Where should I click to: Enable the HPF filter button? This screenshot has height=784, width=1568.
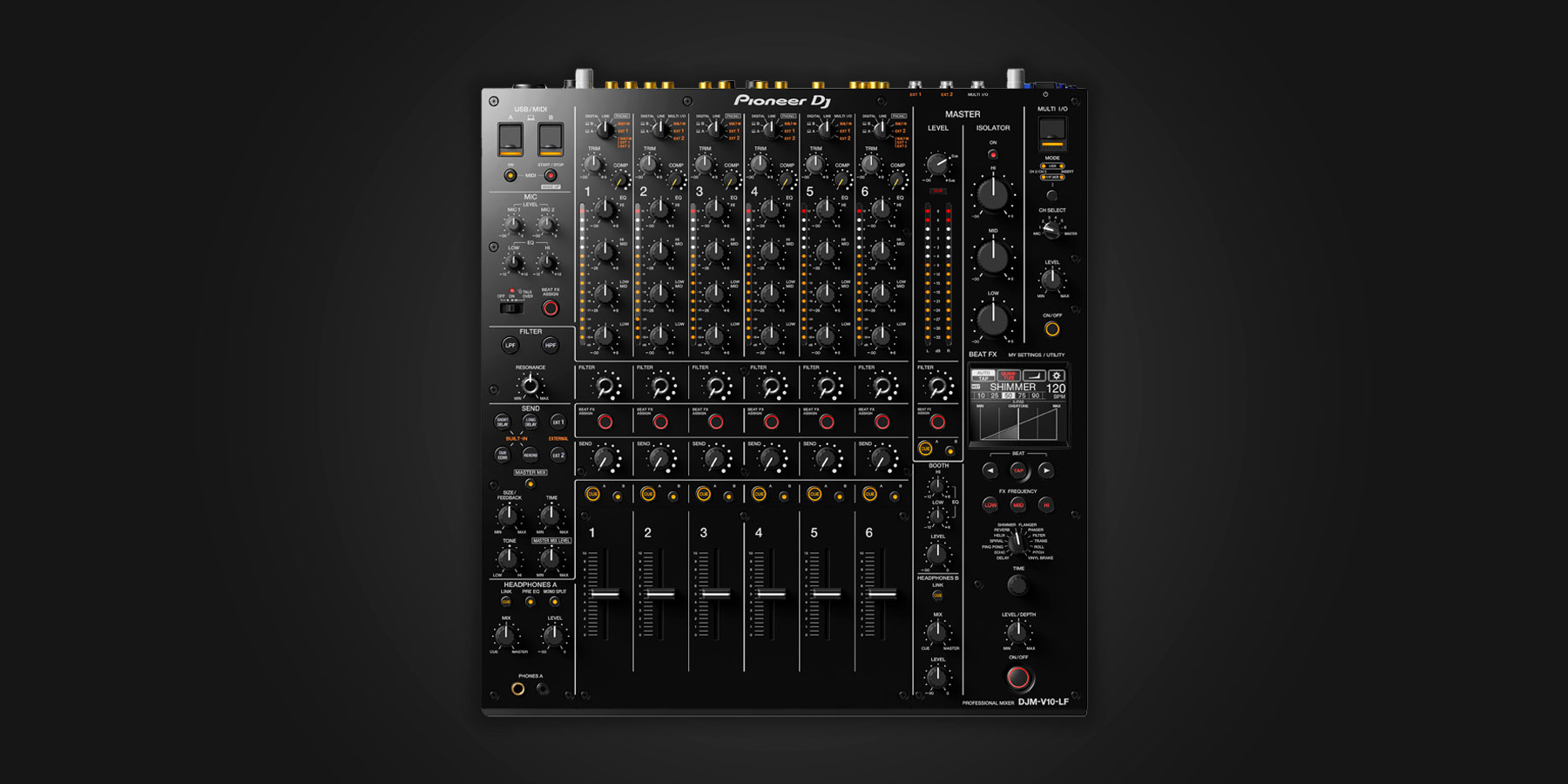551,345
